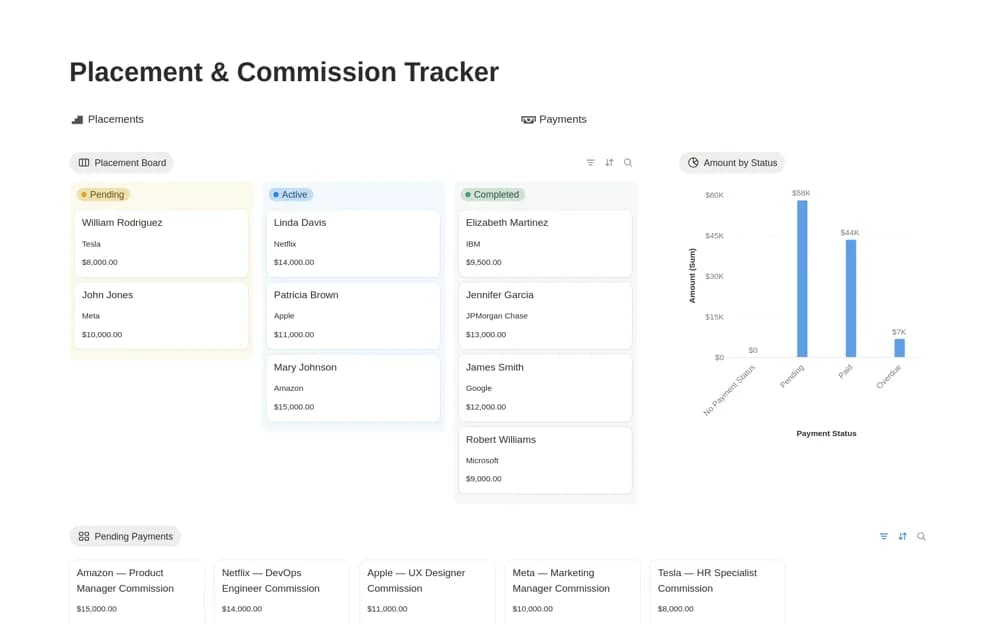The width and height of the screenshot is (1000, 624).
Task: Click the page title Placement & Commission Tracker
Action: pyautogui.click(x=284, y=72)
